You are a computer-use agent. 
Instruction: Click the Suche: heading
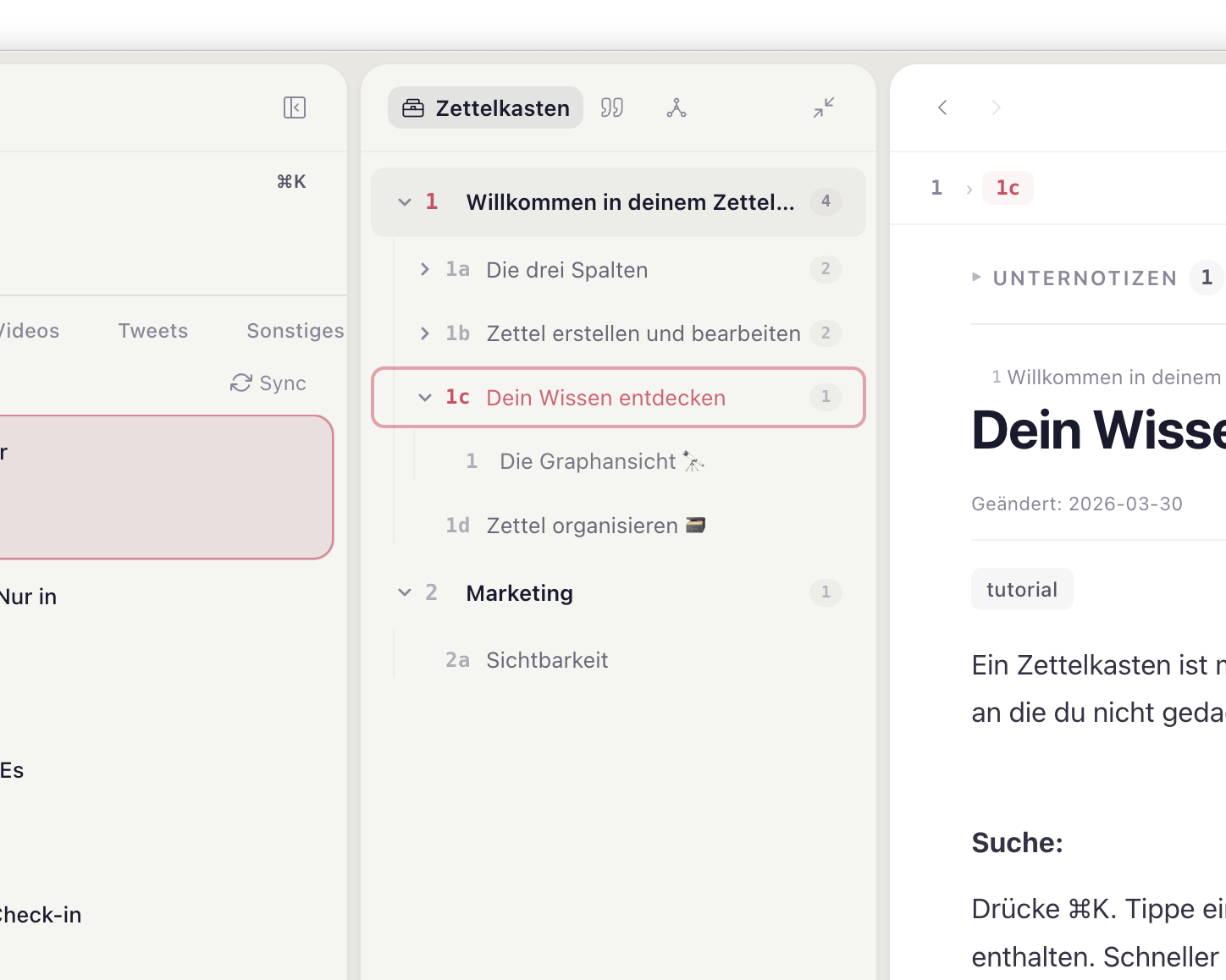pos(1017,843)
